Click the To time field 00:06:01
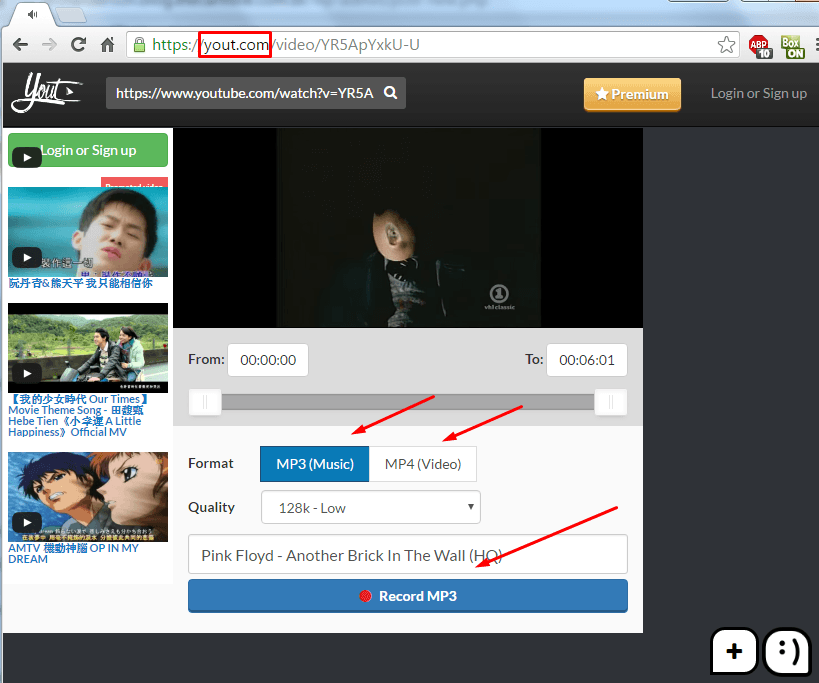This screenshot has width=819, height=683. pos(587,360)
